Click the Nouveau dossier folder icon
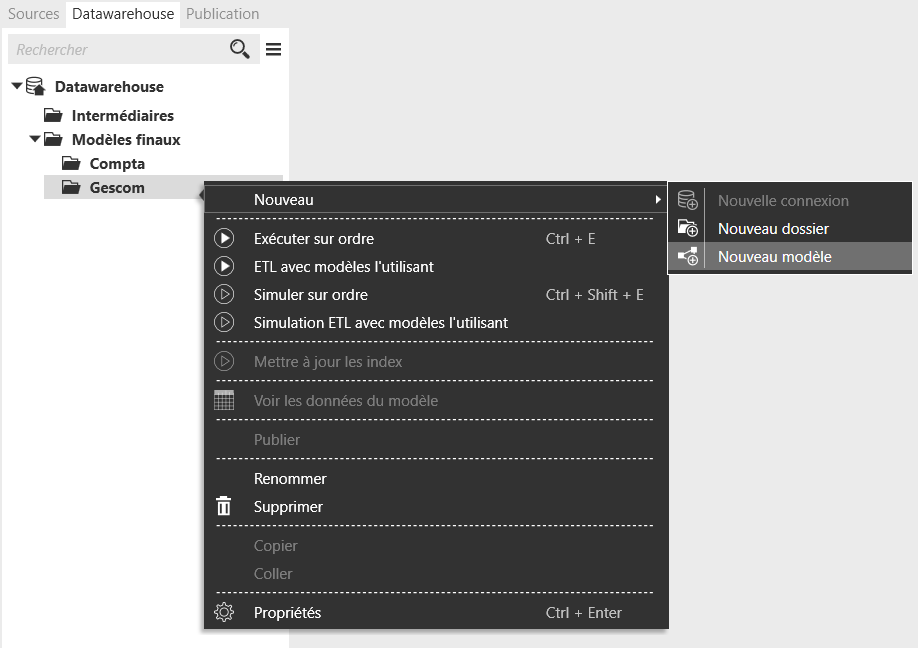Image resolution: width=918 pixels, height=648 pixels. pos(687,228)
